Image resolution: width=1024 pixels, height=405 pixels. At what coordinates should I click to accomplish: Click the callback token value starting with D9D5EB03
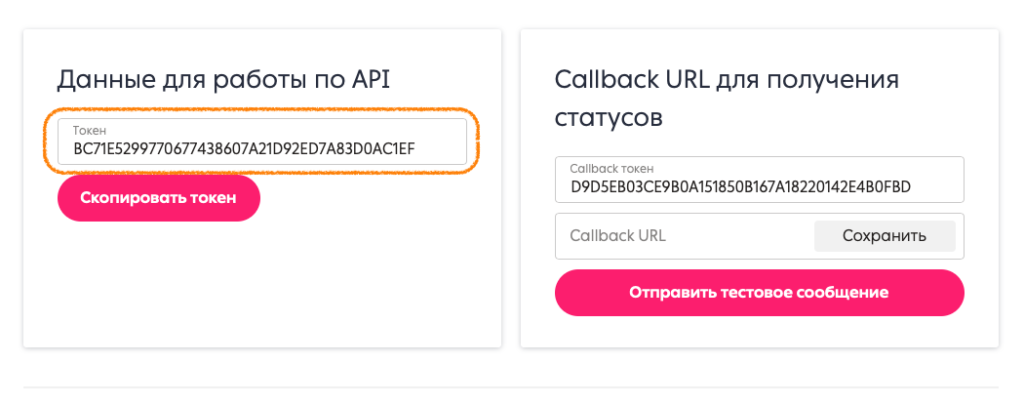(741, 187)
